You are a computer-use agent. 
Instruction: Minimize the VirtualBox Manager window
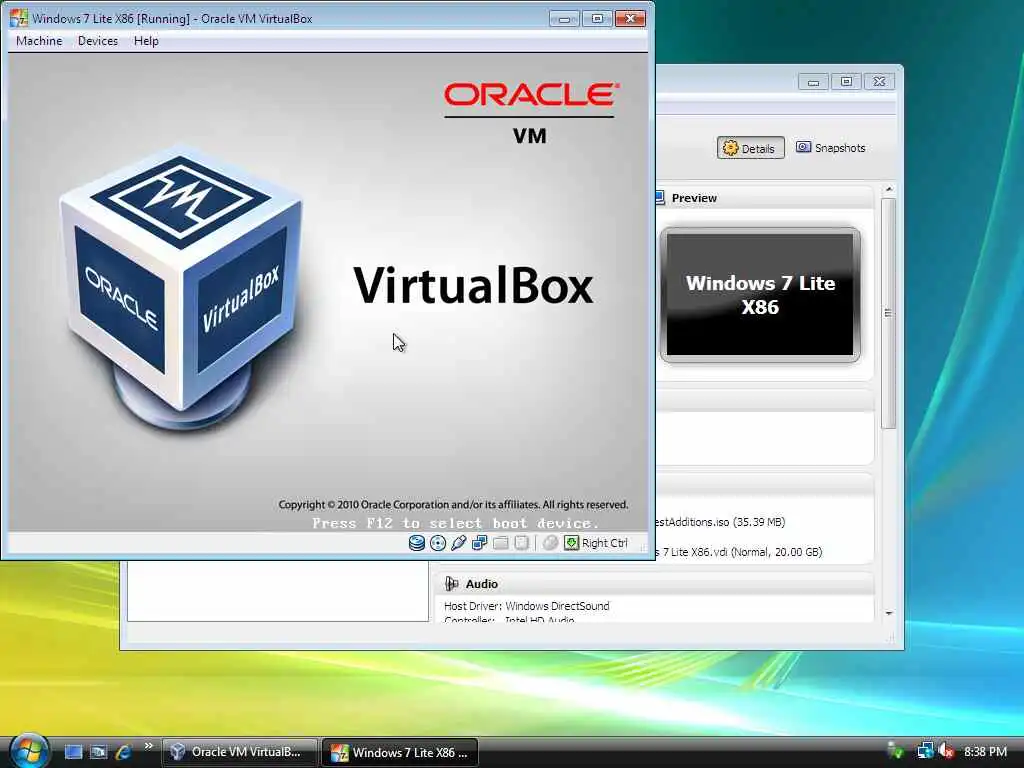pyautogui.click(x=813, y=82)
